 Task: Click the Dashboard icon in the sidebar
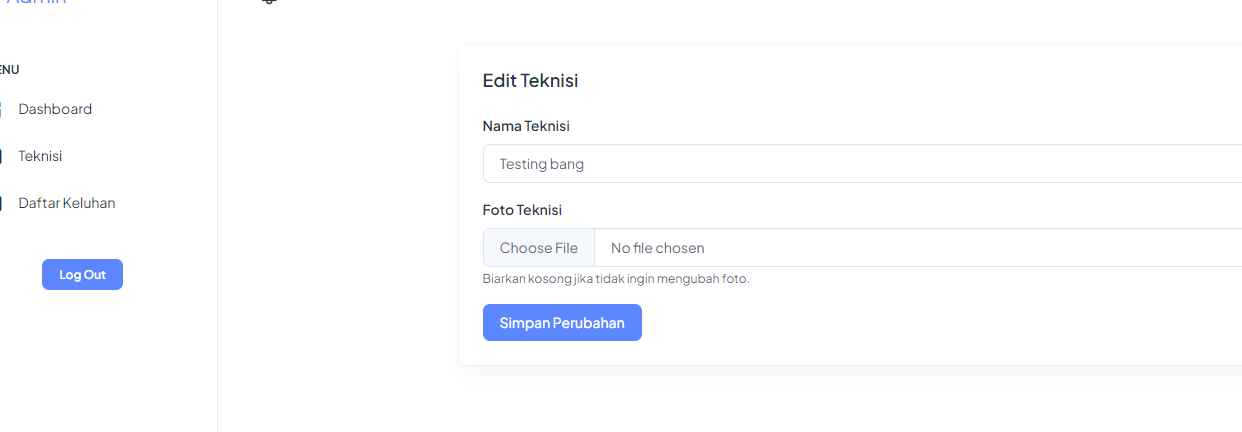[2, 109]
